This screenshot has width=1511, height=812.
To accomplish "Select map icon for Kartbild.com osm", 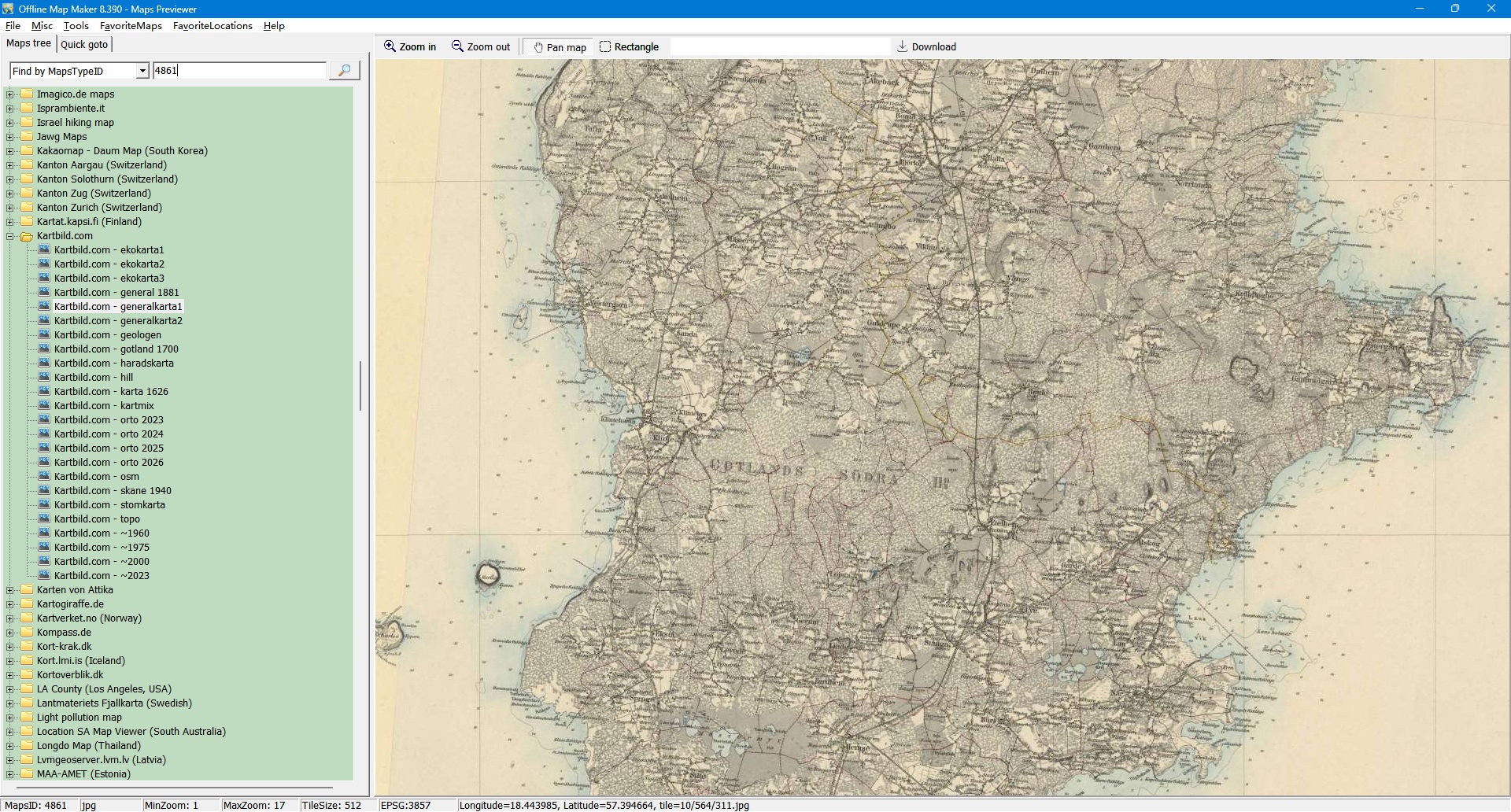I will click(x=44, y=476).
